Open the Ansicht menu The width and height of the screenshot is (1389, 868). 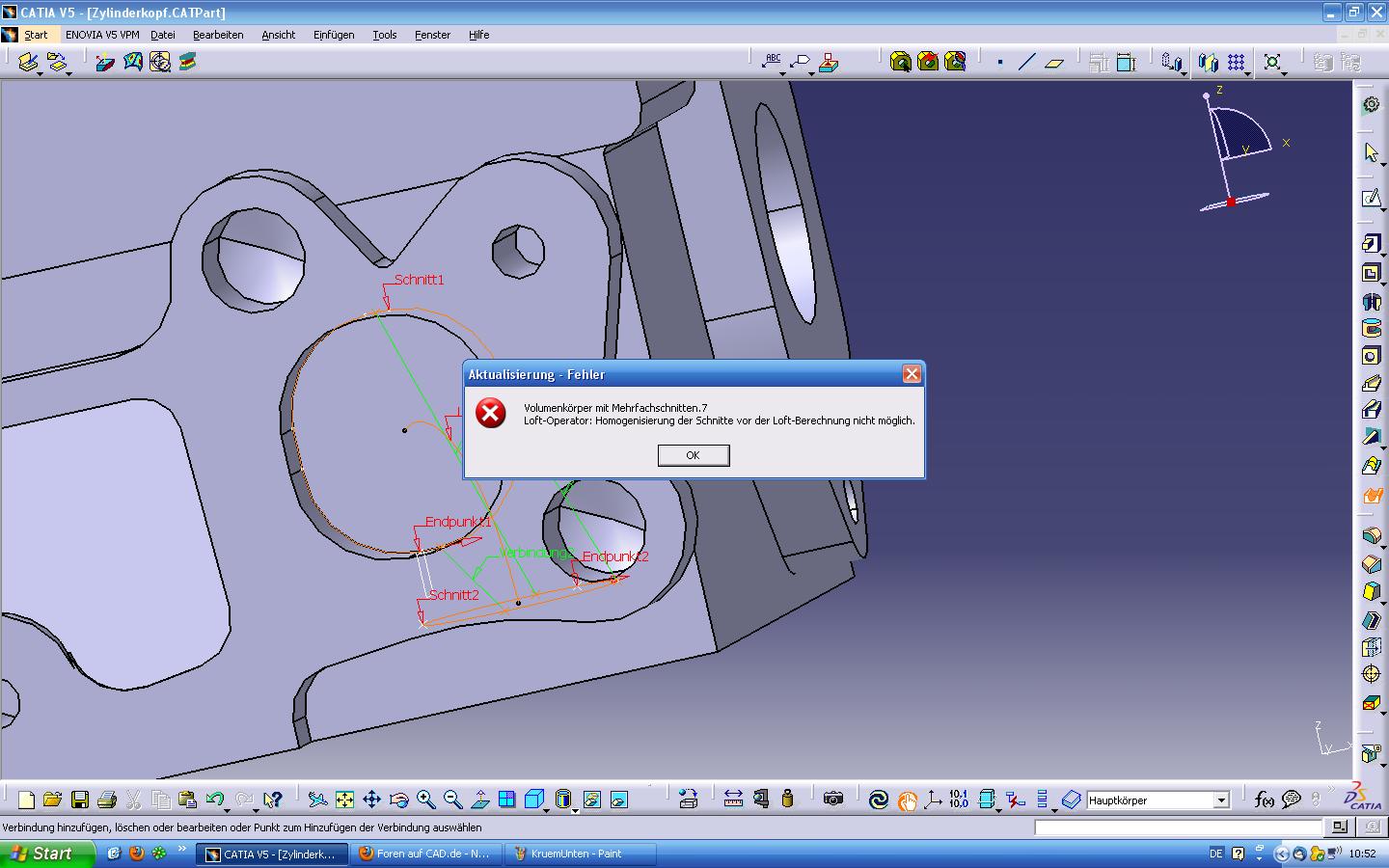(x=278, y=35)
